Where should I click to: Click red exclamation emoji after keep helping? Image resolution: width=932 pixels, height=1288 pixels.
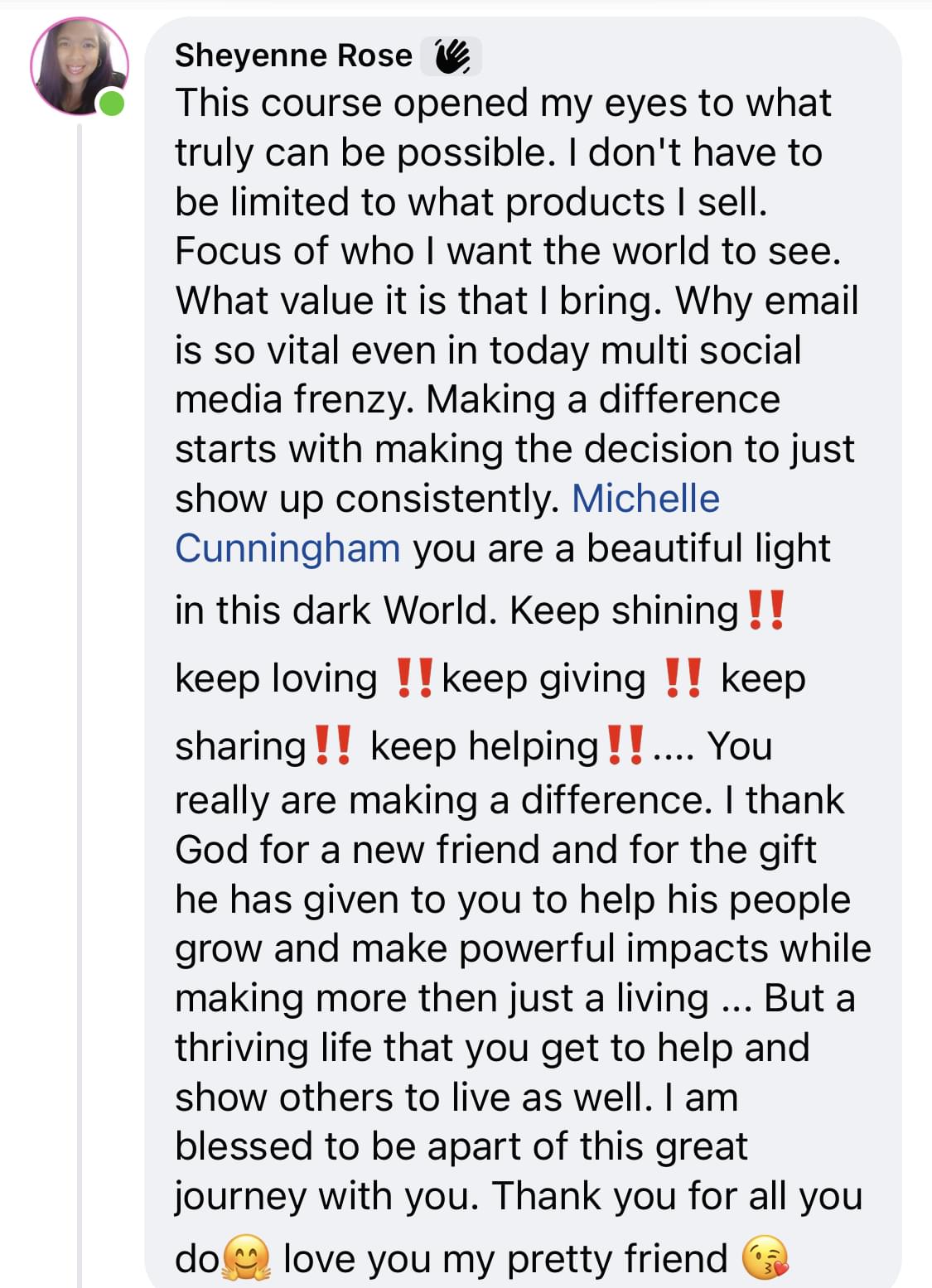pyautogui.click(x=625, y=745)
